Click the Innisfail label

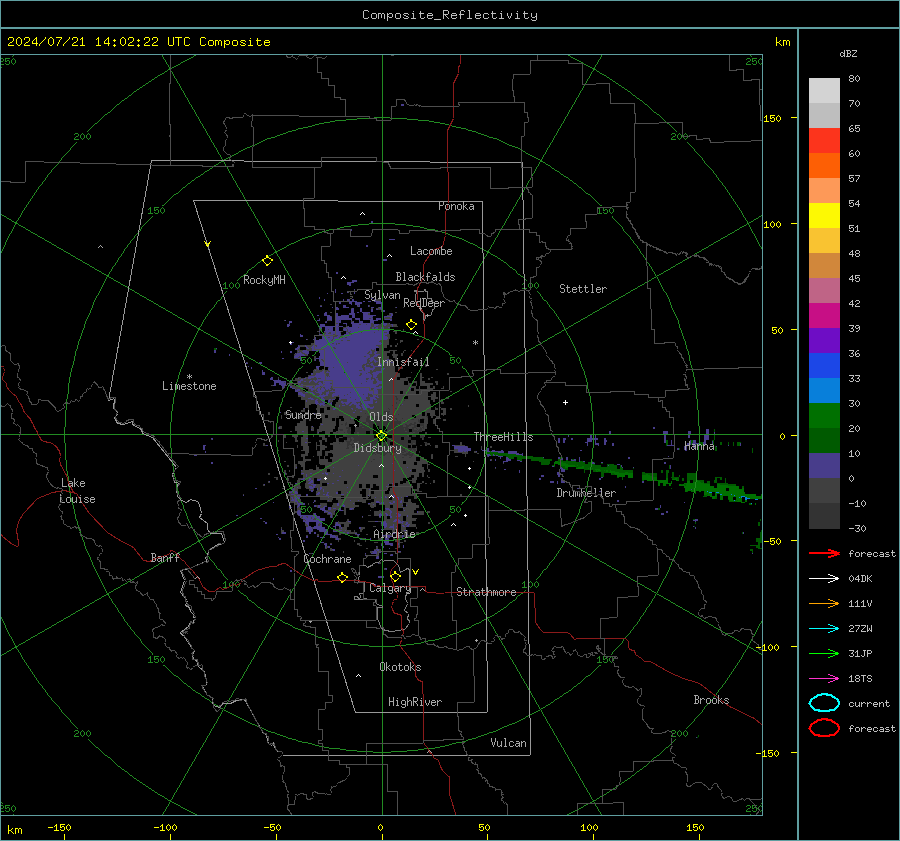[403, 362]
